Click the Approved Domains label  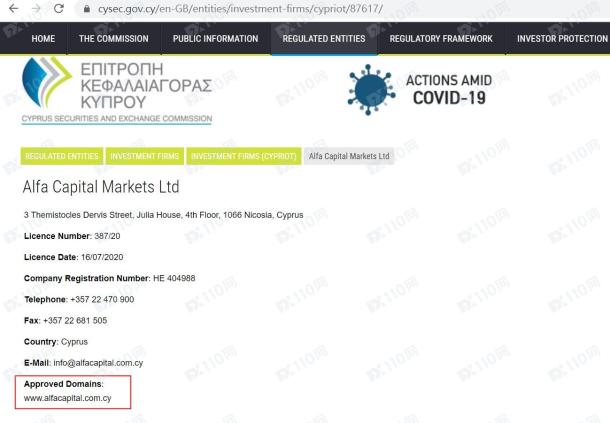63,384
